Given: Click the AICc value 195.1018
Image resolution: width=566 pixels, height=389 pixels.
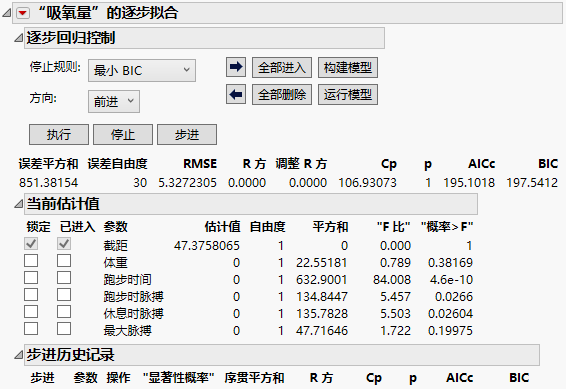Looking at the screenshot, I should pyautogui.click(x=469, y=183).
